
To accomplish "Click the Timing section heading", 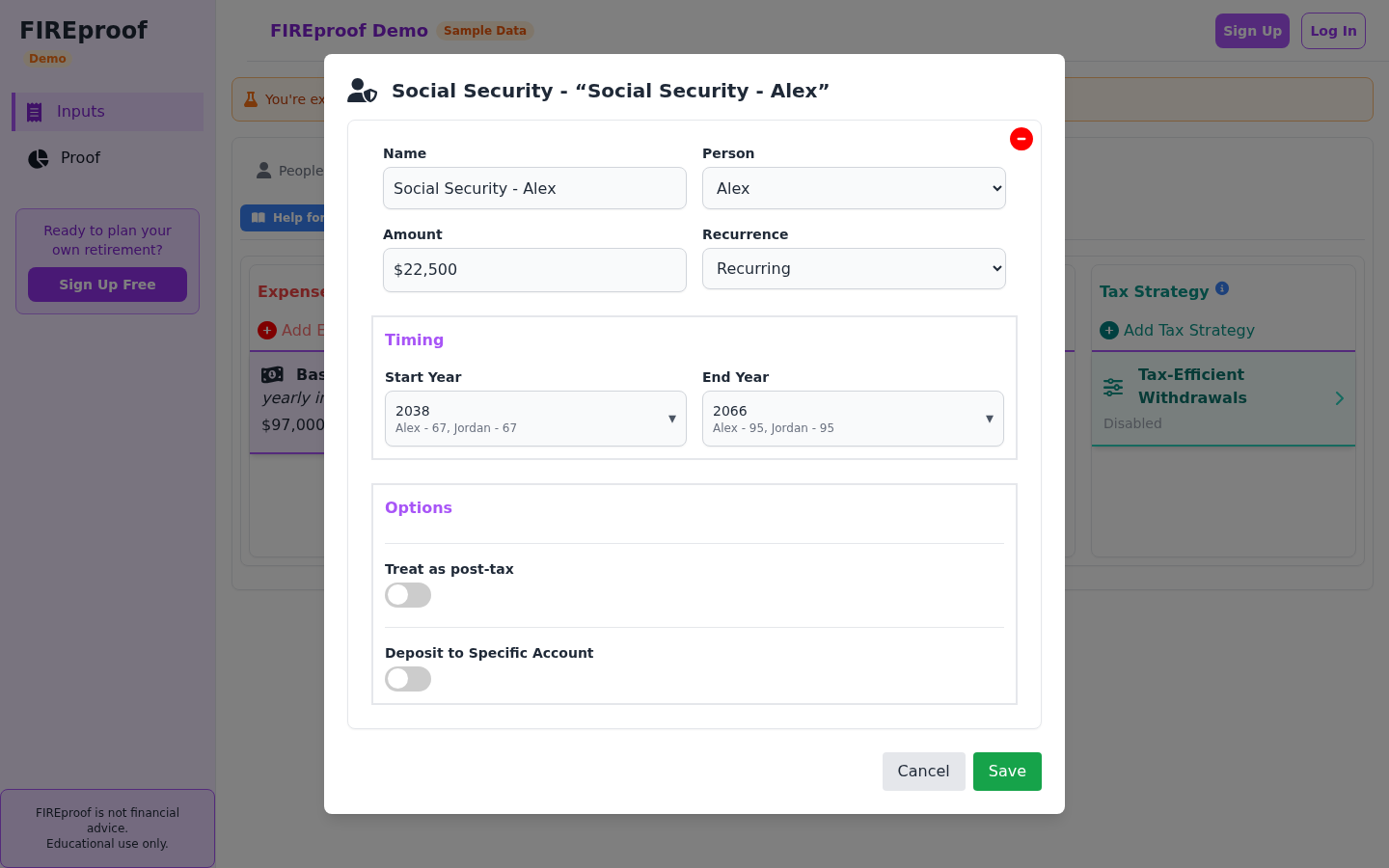I will coord(414,339).
